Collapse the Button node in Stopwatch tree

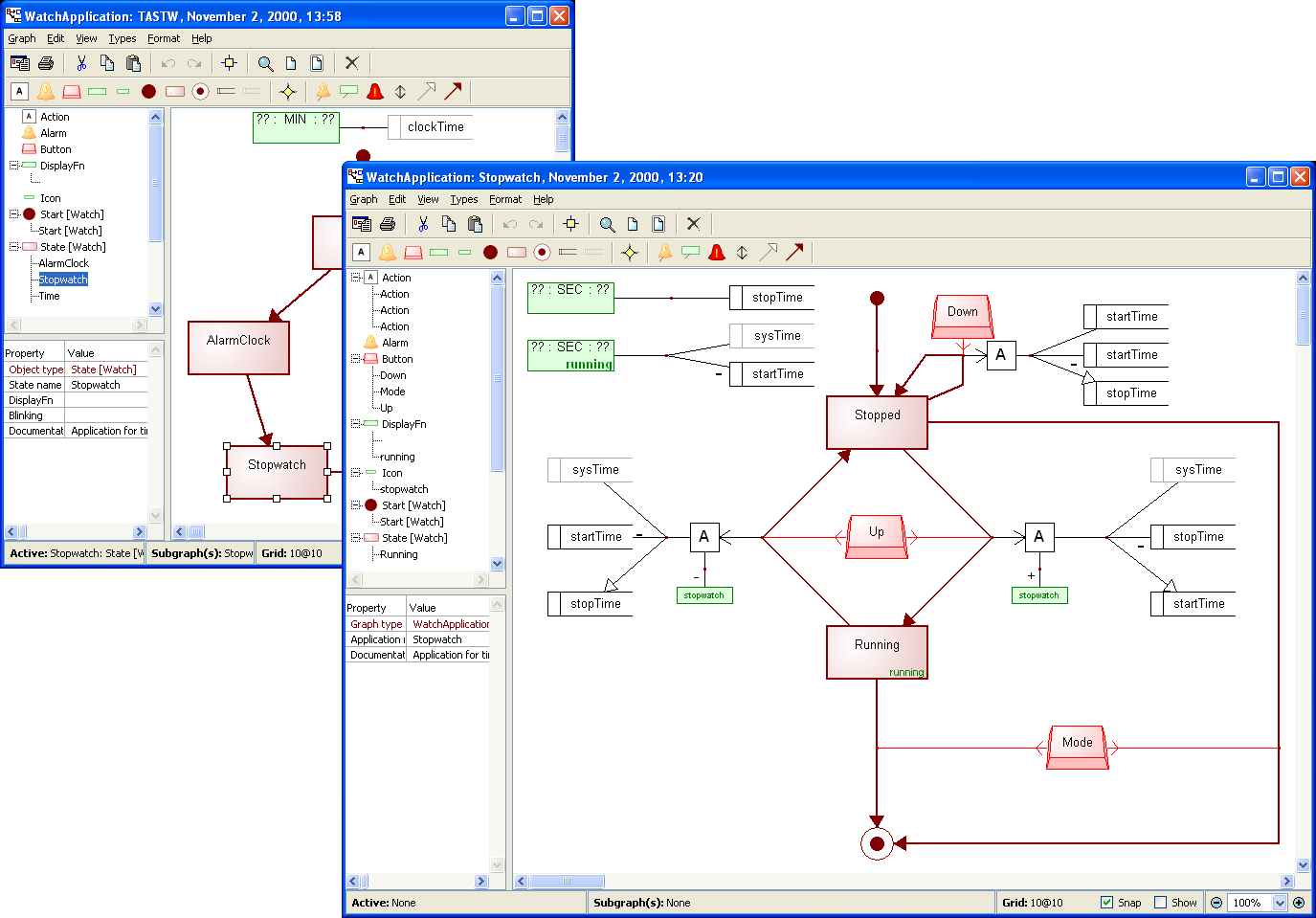pos(356,359)
